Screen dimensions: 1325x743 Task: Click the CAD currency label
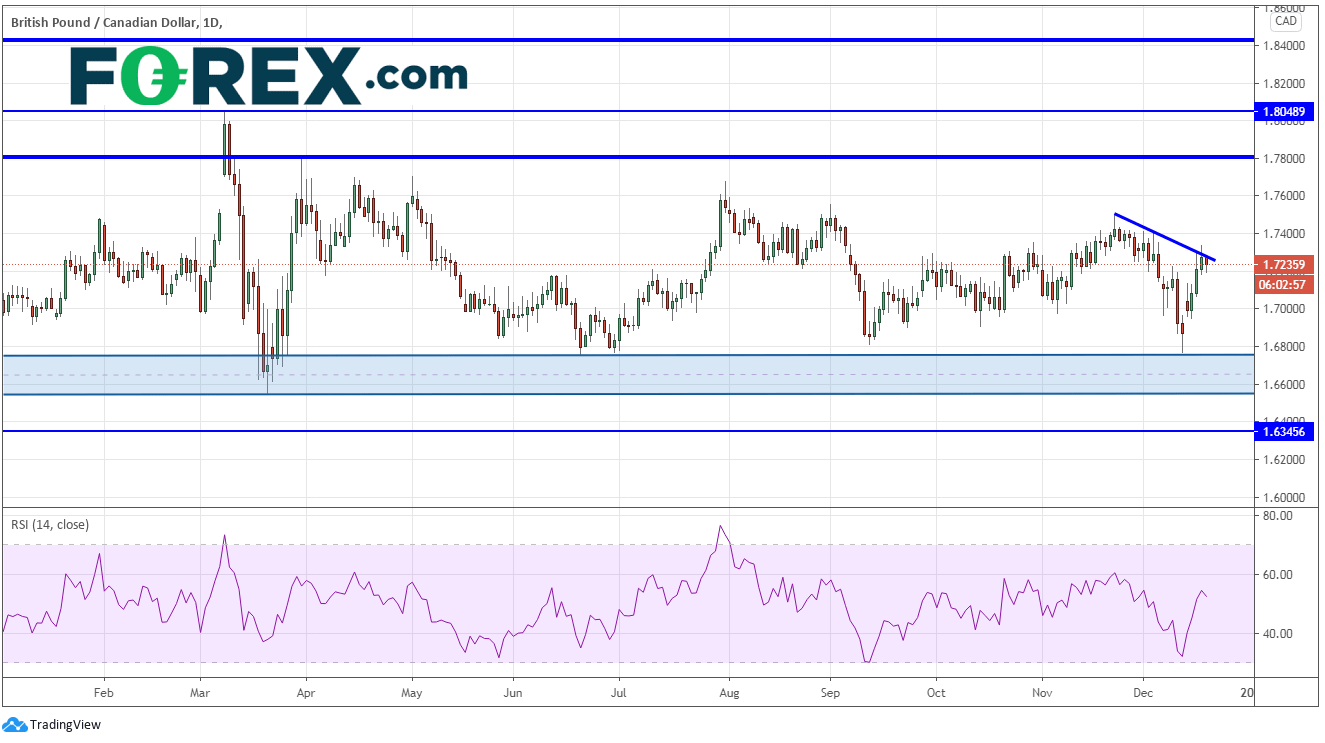point(1285,21)
